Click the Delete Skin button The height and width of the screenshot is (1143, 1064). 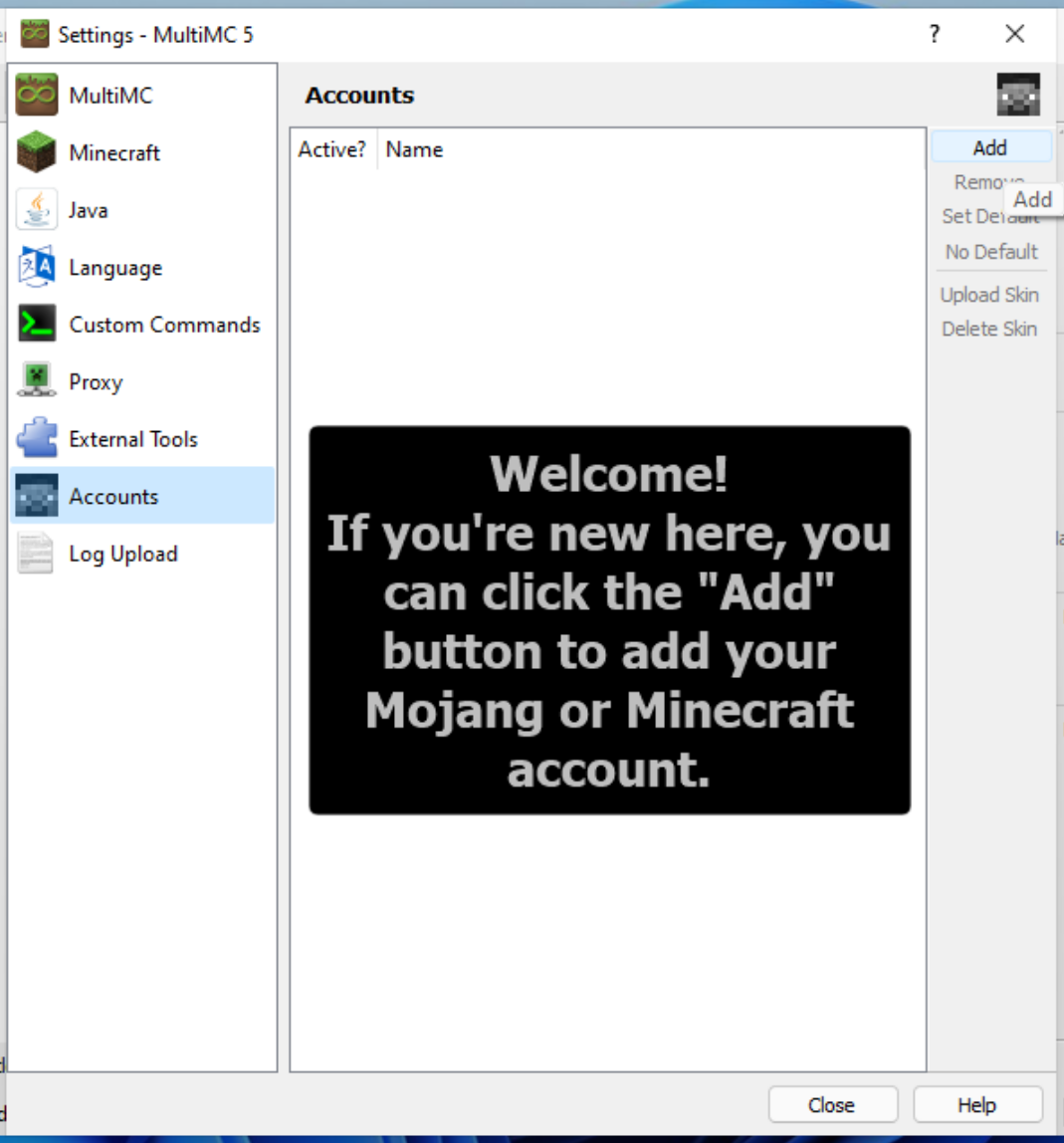989,329
